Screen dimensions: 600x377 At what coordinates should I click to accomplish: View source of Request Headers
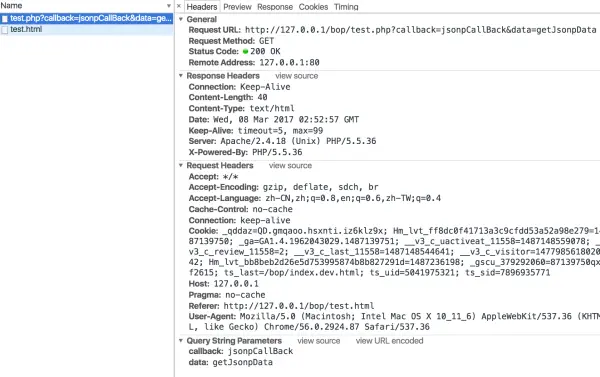tap(290, 165)
